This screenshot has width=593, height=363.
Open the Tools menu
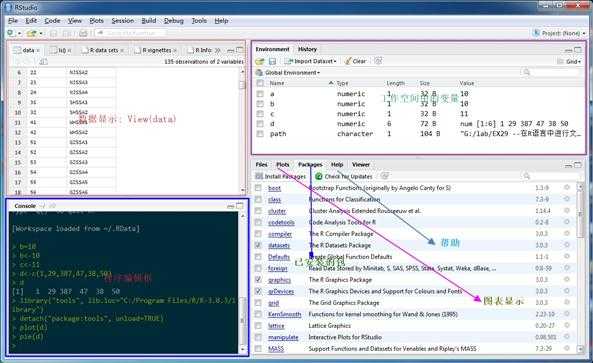coord(199,20)
